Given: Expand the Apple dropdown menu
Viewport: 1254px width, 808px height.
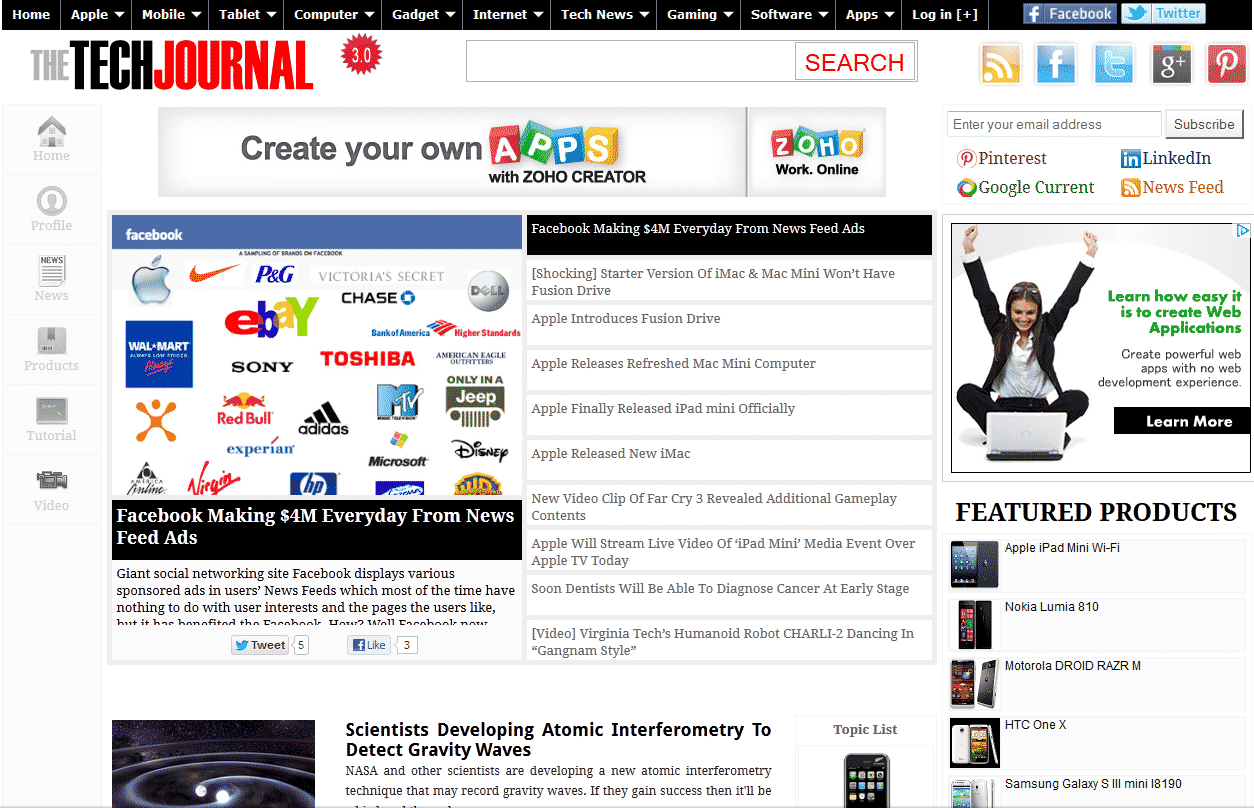Looking at the screenshot, I should (x=96, y=14).
